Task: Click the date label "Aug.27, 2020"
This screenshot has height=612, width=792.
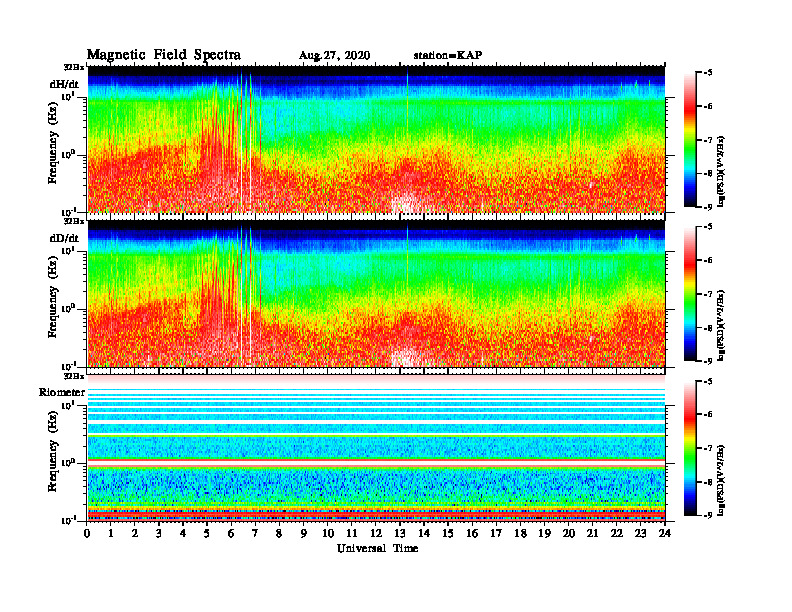Action: 334,56
